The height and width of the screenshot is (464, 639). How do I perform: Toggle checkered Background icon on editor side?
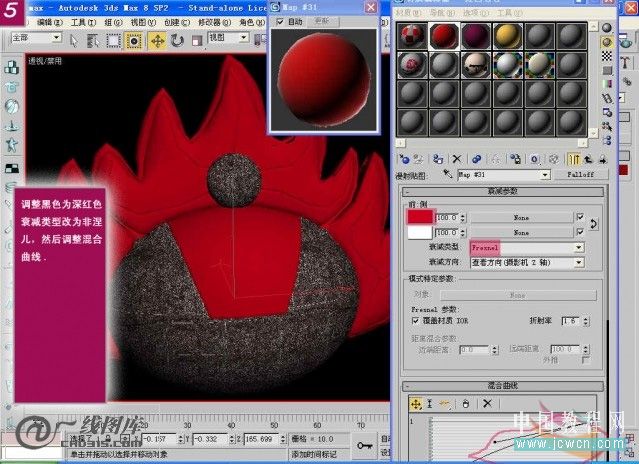(607, 56)
